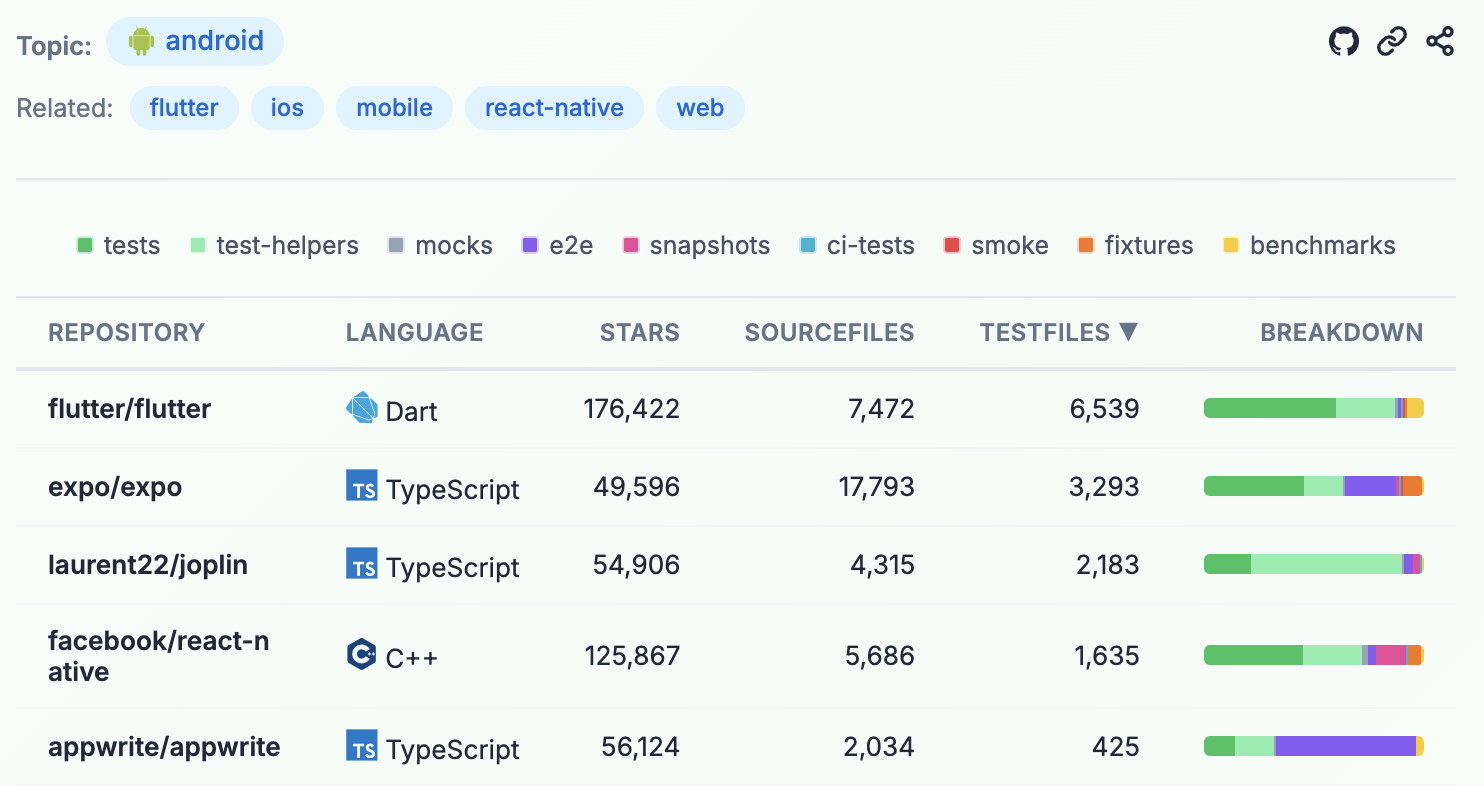Click the Testfiles sort arrow
1484x786 pixels.
point(1128,332)
